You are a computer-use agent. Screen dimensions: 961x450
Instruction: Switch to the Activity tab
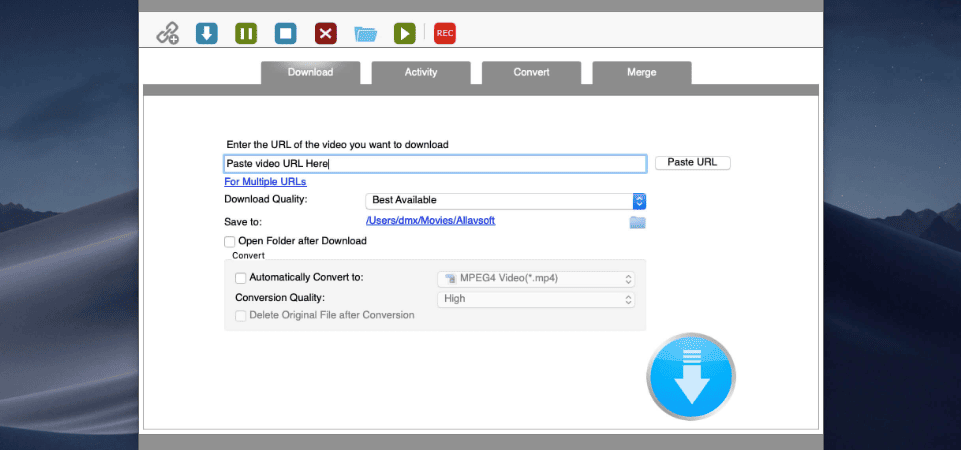tap(421, 72)
